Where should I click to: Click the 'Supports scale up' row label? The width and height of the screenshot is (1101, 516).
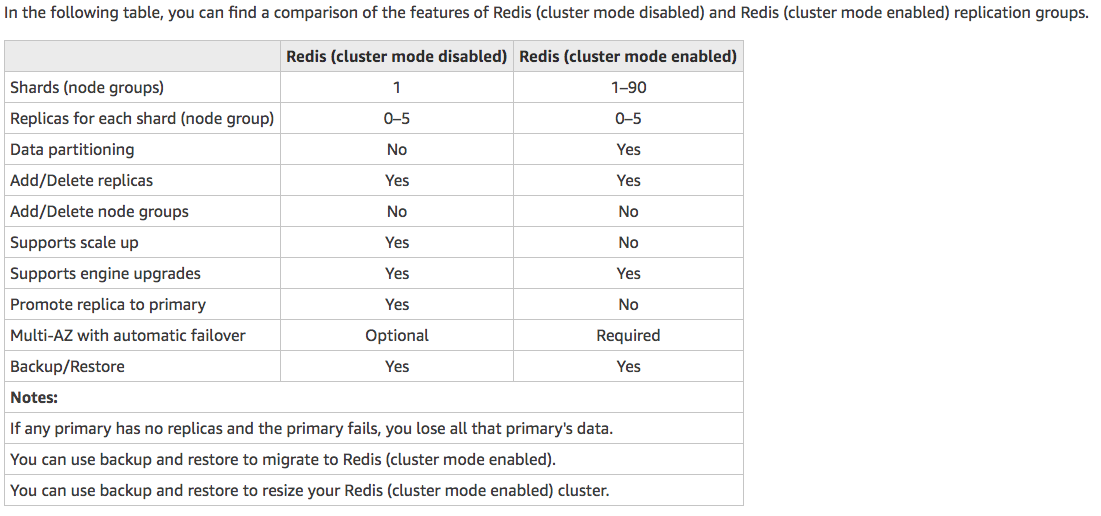74,243
